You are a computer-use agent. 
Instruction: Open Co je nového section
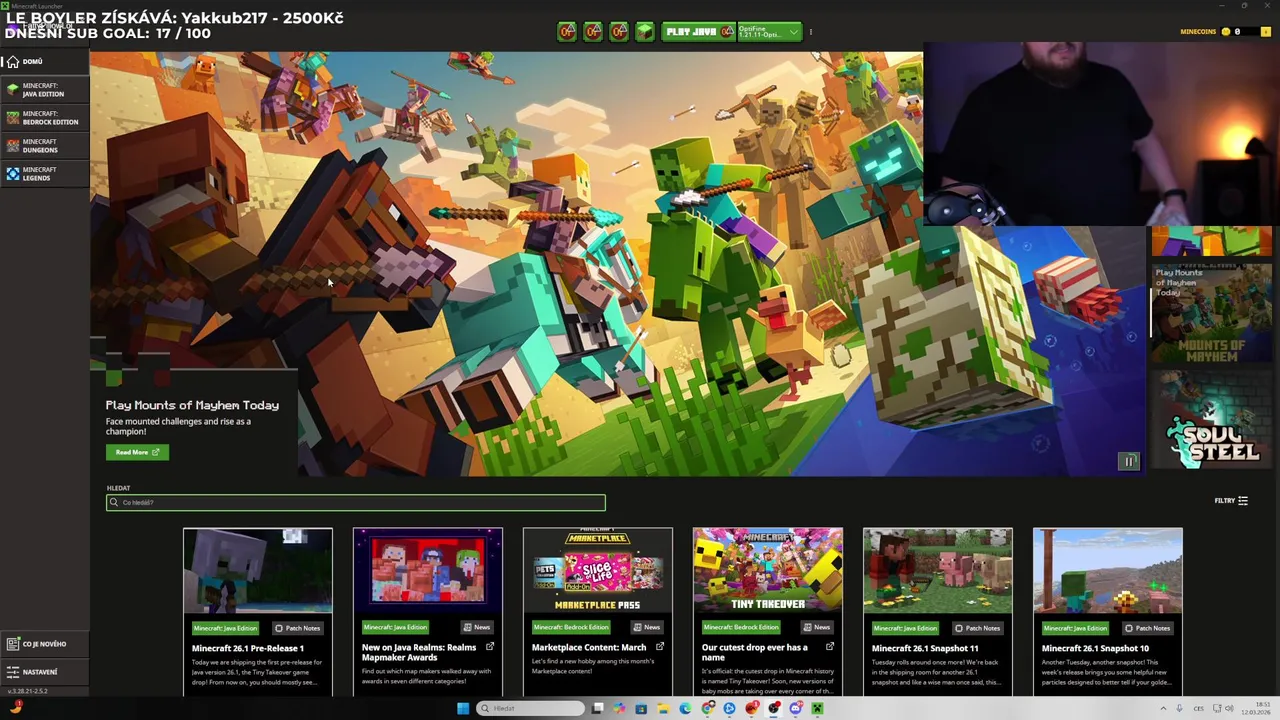tap(44, 644)
